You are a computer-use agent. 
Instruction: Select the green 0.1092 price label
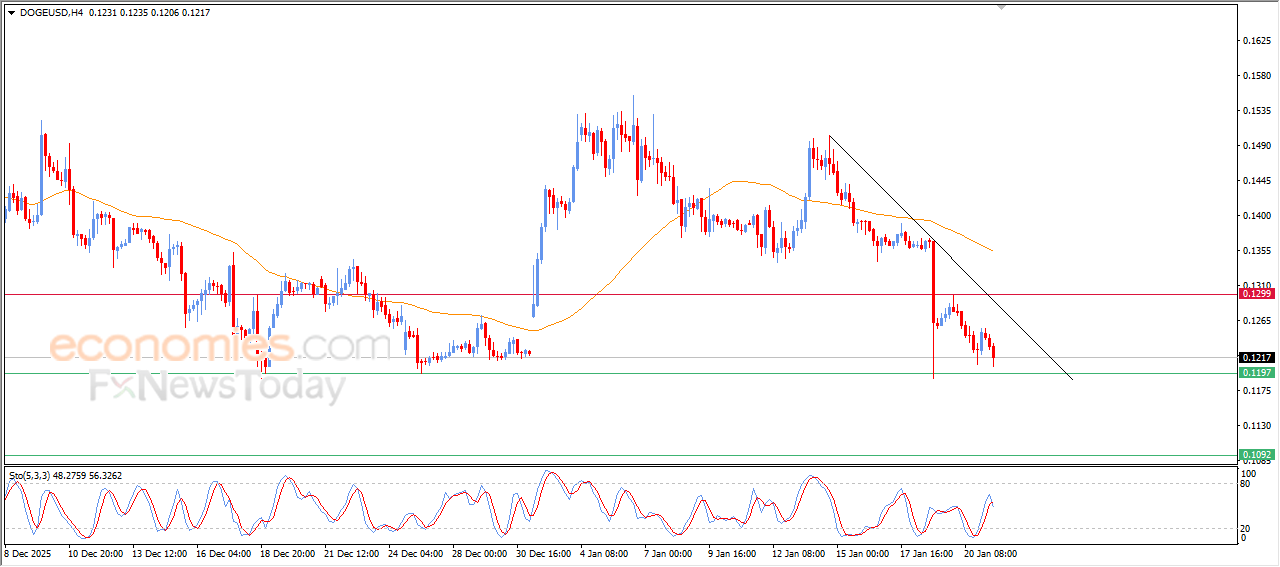(1255, 454)
